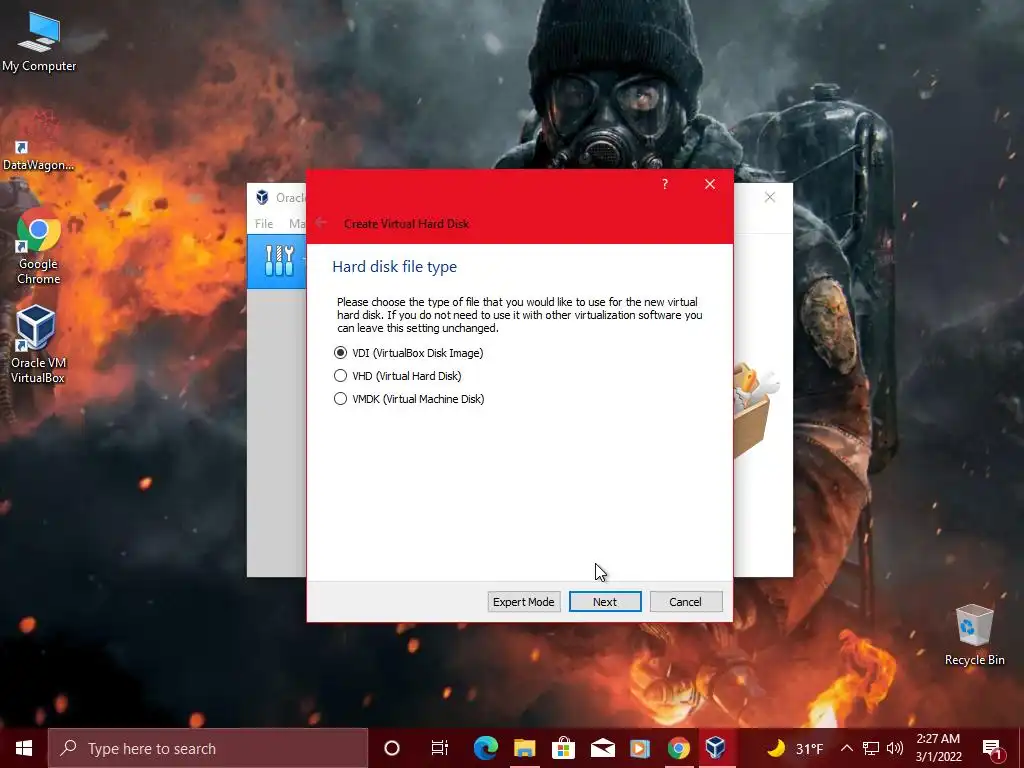The width and height of the screenshot is (1024, 768).
Task: Select Google Chrome desktop shortcut
Action: [x=39, y=246]
